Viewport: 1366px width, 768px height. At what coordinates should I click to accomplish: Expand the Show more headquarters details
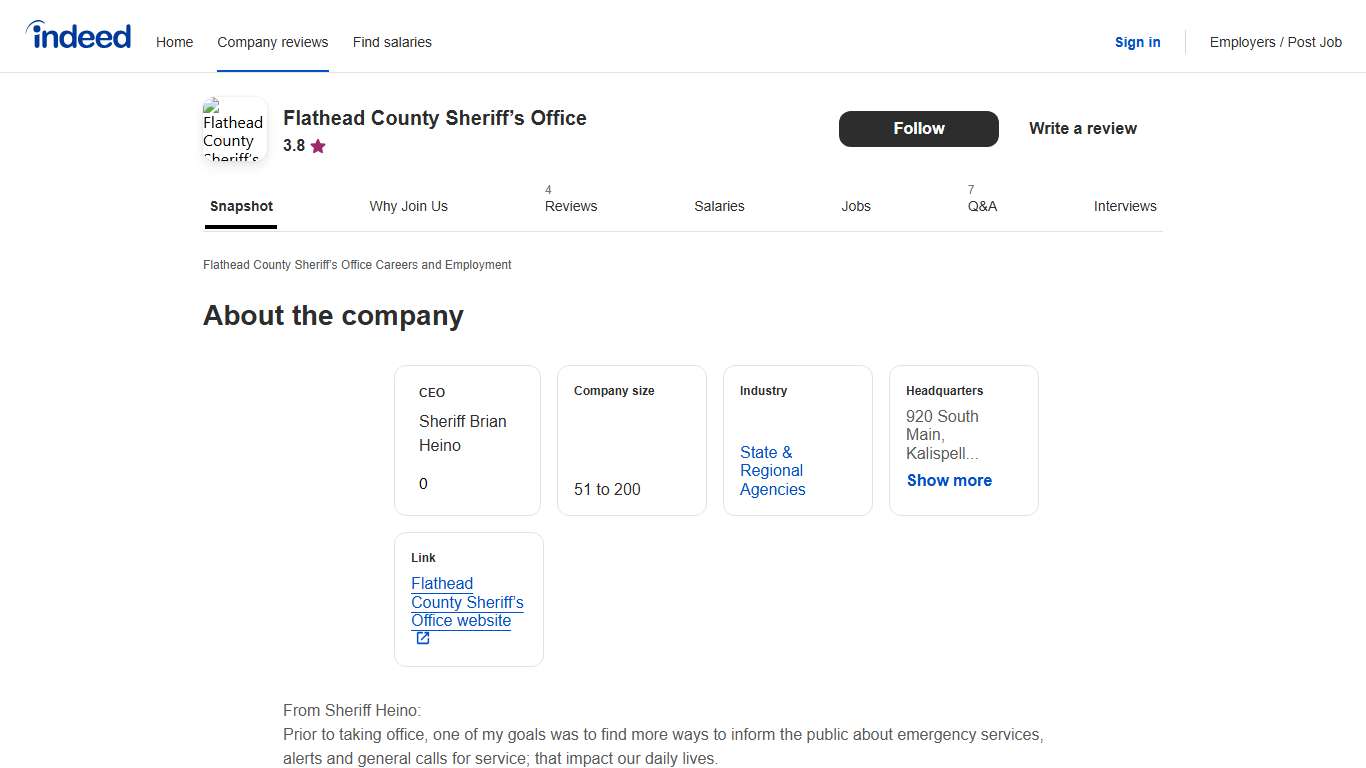948,480
